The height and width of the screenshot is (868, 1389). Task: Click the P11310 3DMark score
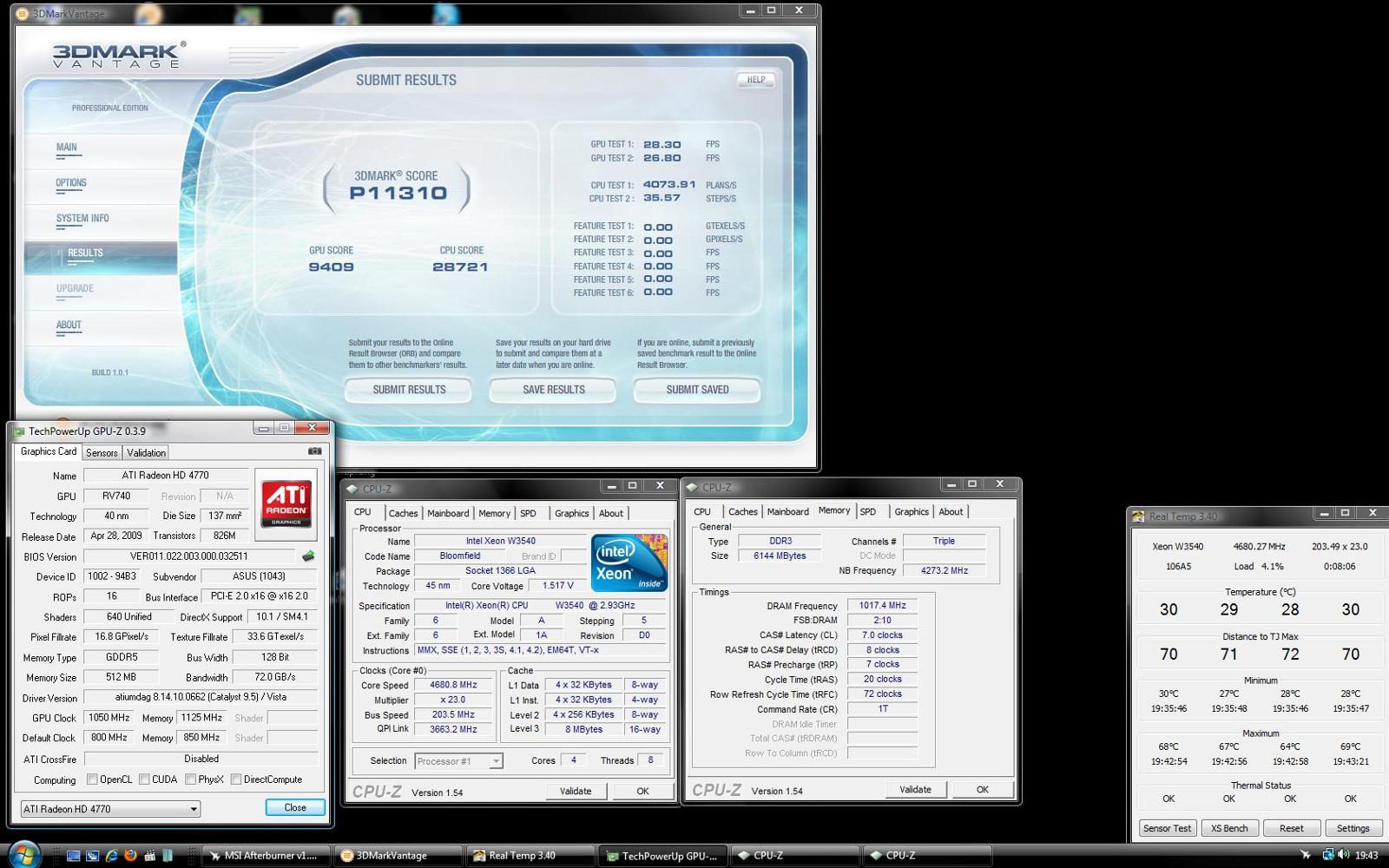398,194
